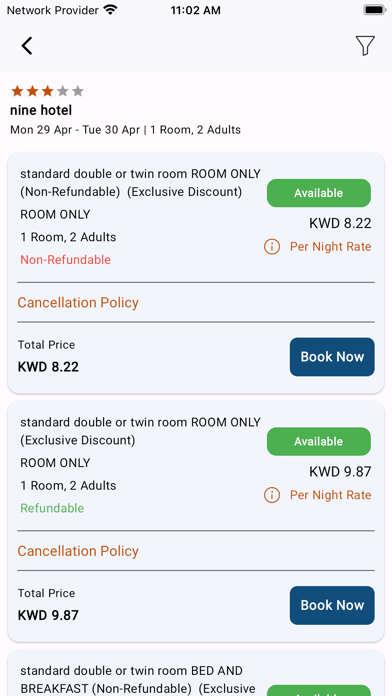Go back using the top-left arrow
This screenshot has height=696, width=392.
(x=27, y=46)
